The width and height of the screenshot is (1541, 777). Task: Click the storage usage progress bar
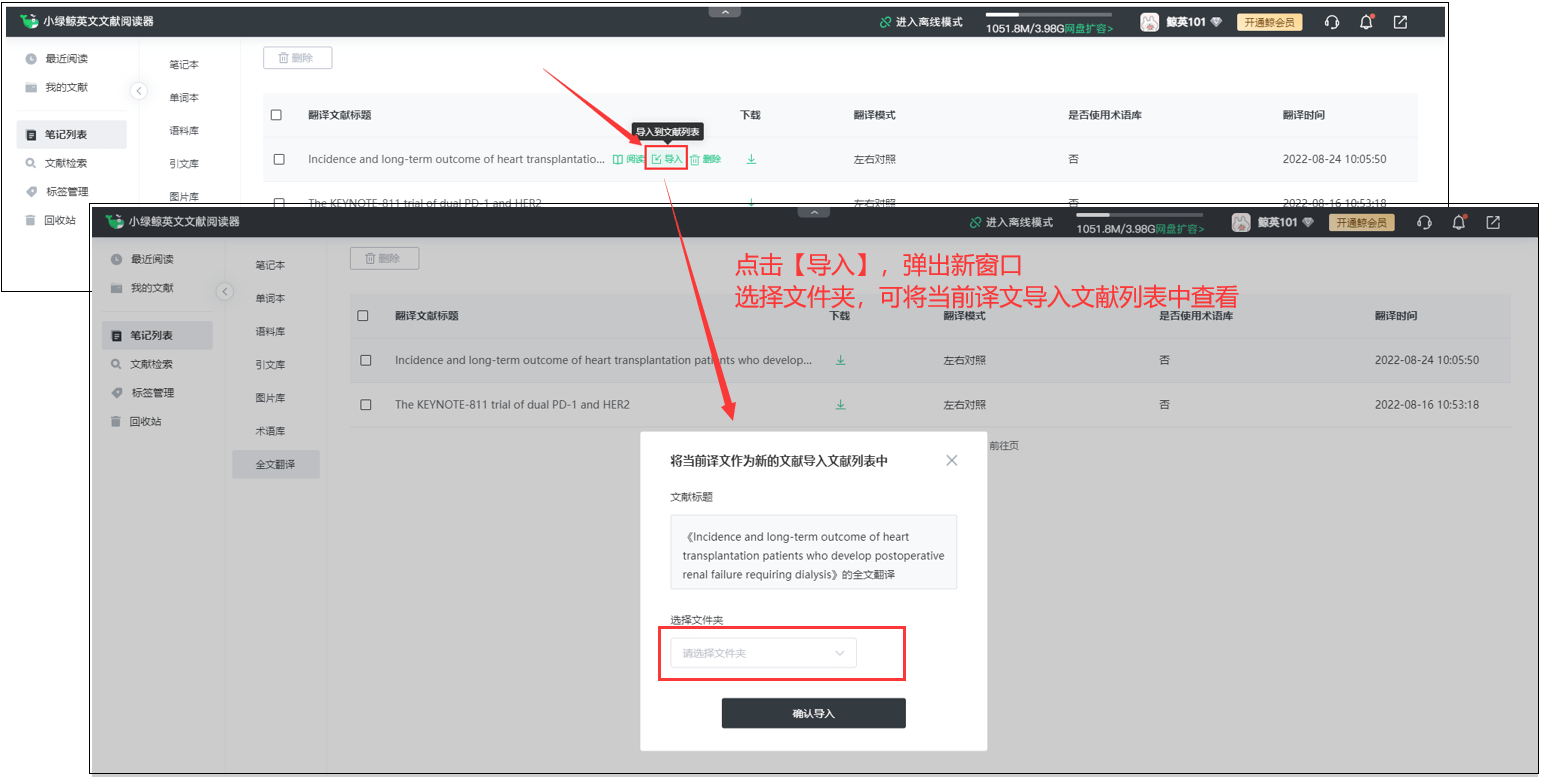pyautogui.click(x=1048, y=14)
